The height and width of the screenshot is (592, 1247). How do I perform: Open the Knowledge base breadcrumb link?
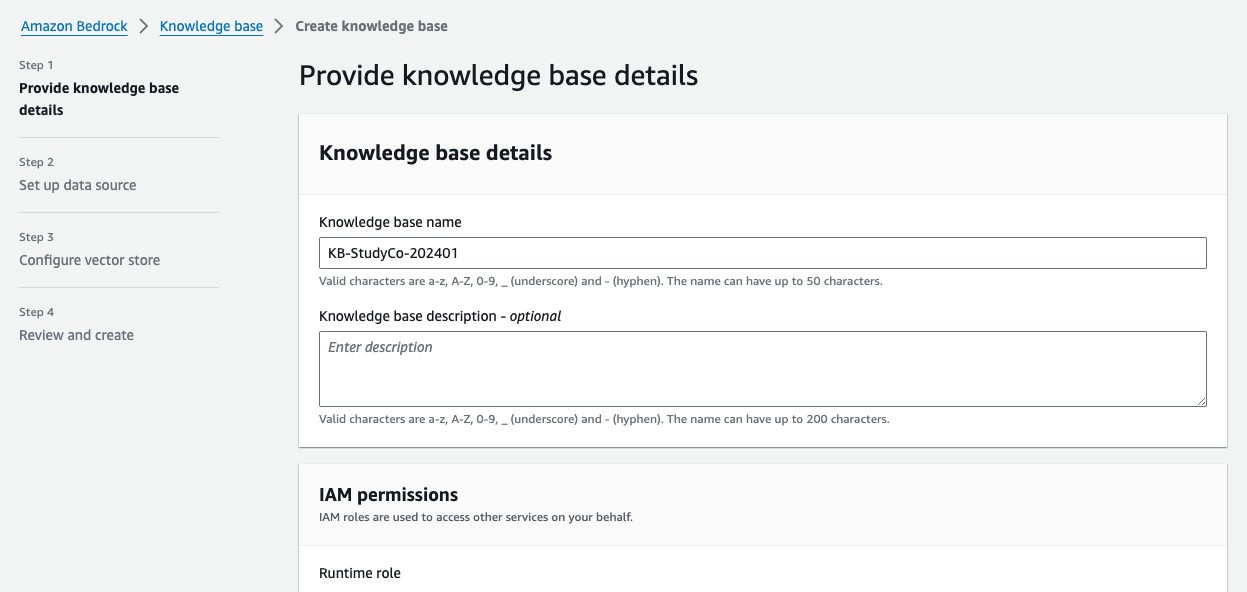click(210, 26)
